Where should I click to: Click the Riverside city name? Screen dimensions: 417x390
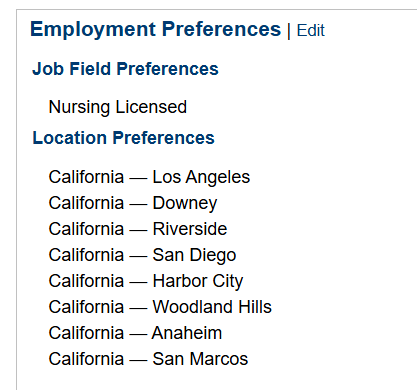[x=190, y=229]
